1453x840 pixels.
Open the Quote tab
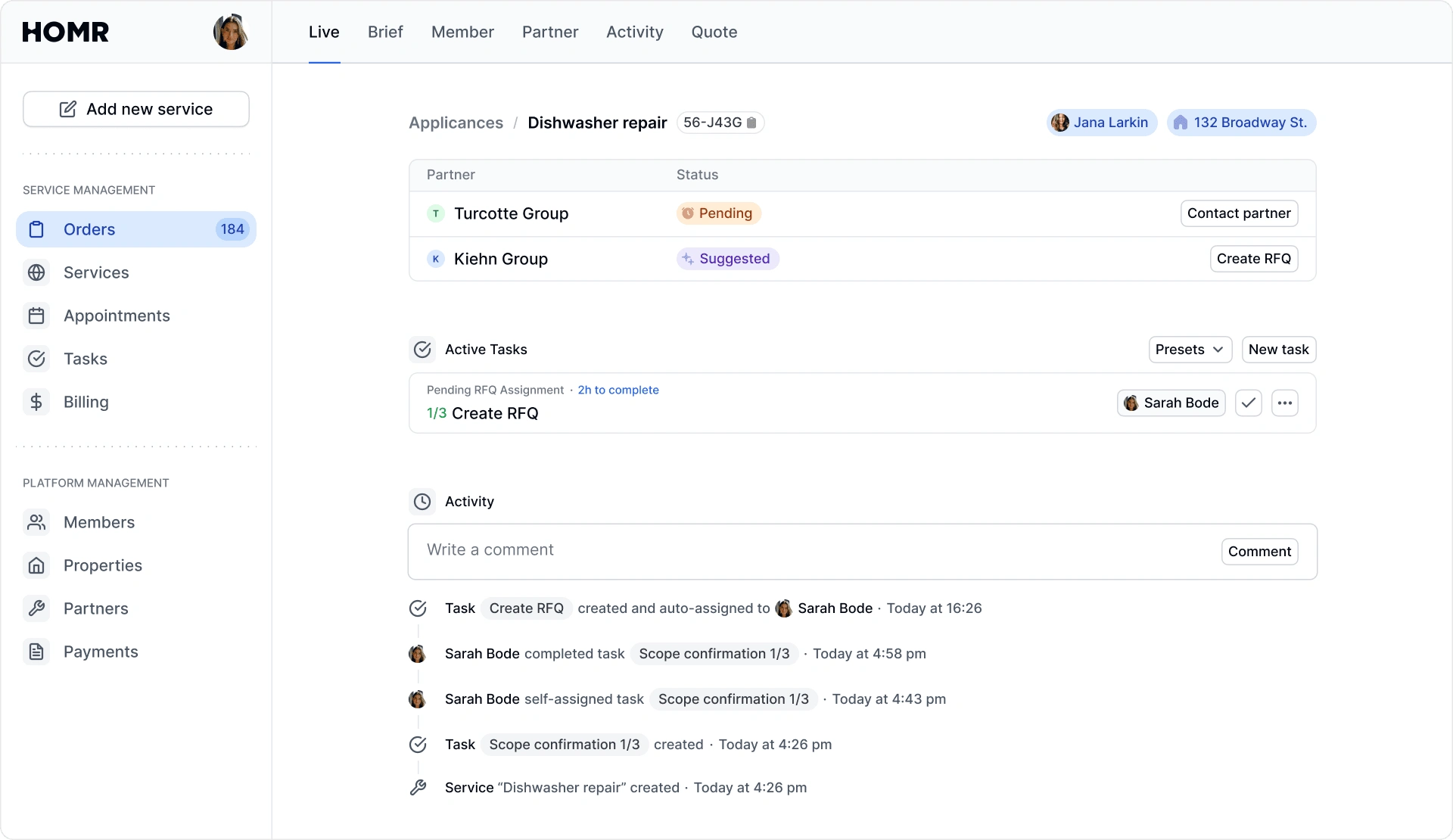[714, 32]
